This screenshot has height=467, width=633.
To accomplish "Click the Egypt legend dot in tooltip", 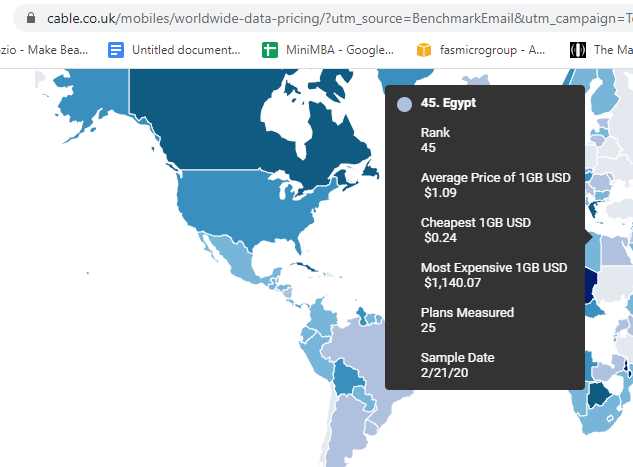I will pyautogui.click(x=404, y=103).
